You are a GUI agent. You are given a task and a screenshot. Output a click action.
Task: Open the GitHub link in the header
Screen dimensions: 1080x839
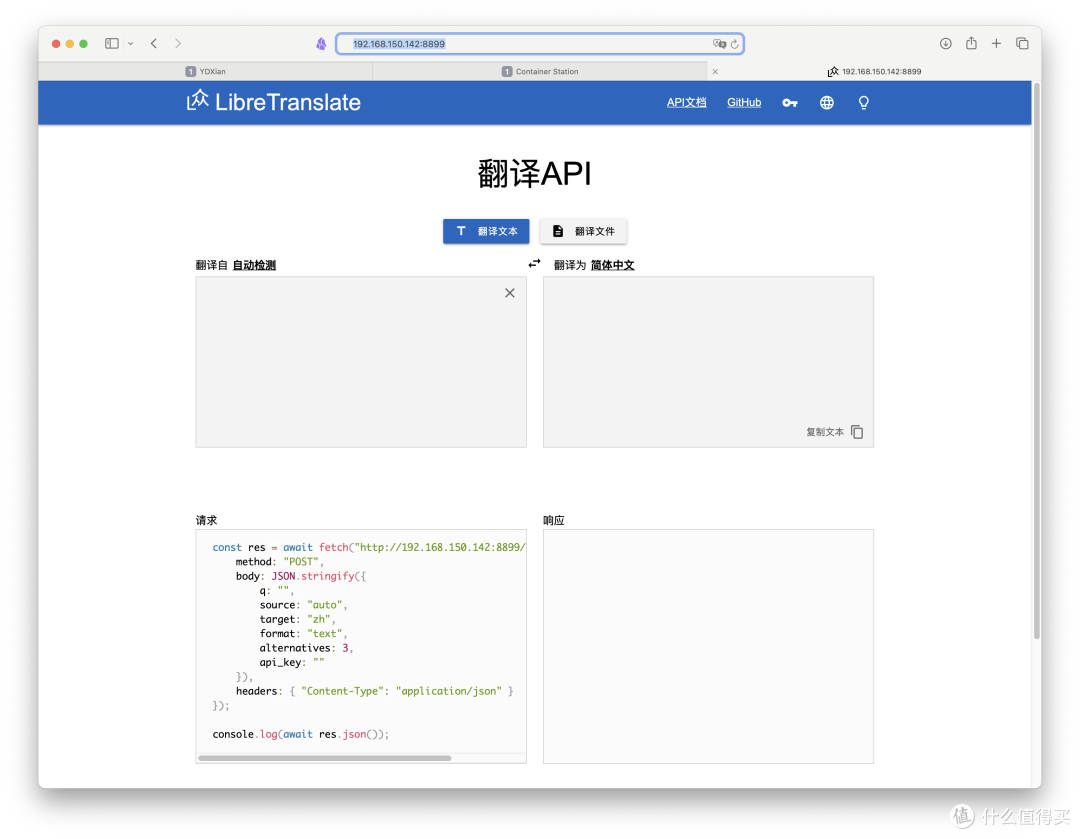click(x=744, y=102)
